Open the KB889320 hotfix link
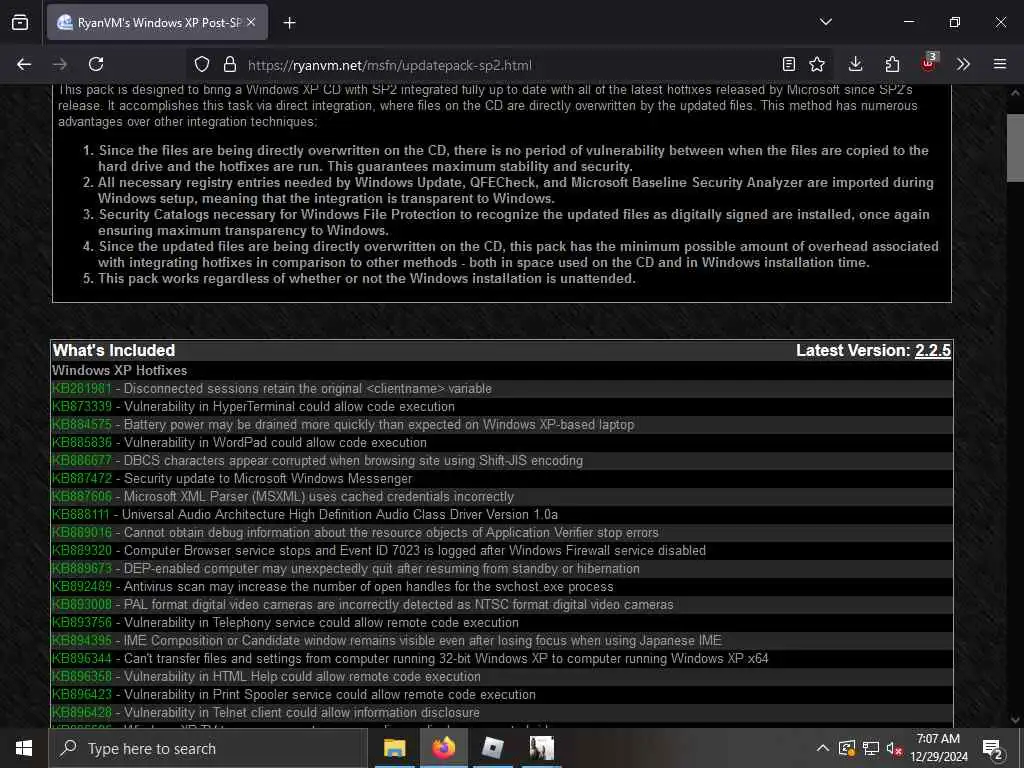 click(82, 551)
